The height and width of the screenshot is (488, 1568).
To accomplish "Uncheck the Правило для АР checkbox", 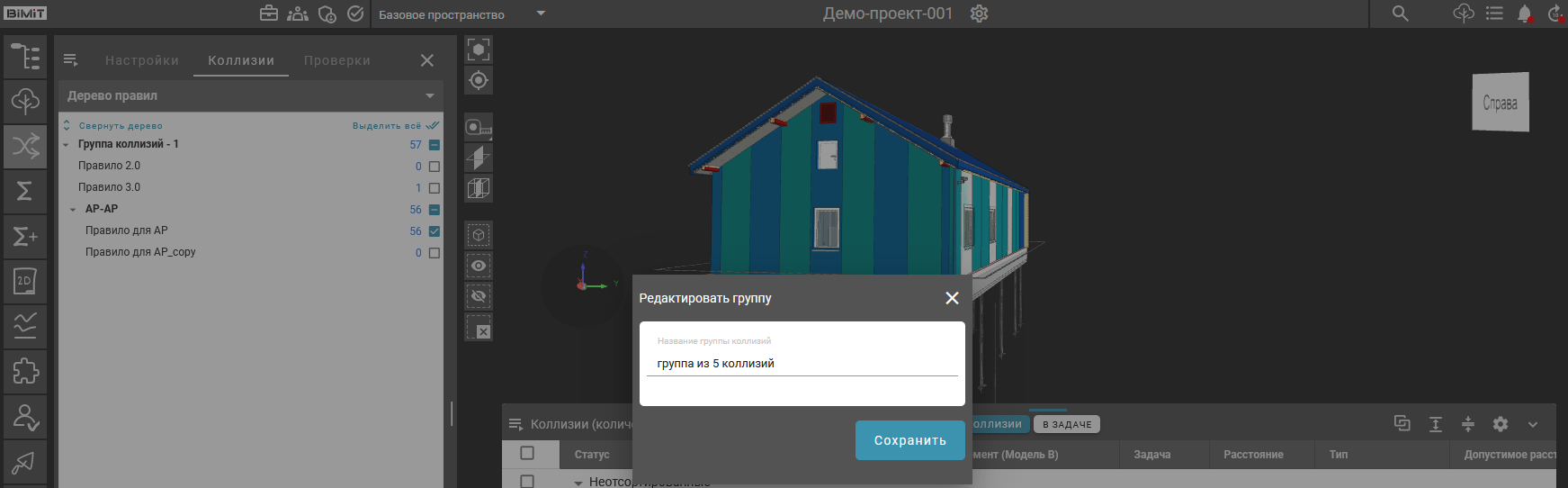I will pos(435,231).
